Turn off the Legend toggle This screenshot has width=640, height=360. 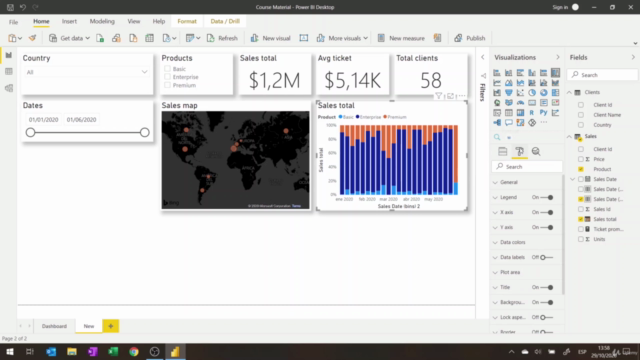[x=547, y=198]
